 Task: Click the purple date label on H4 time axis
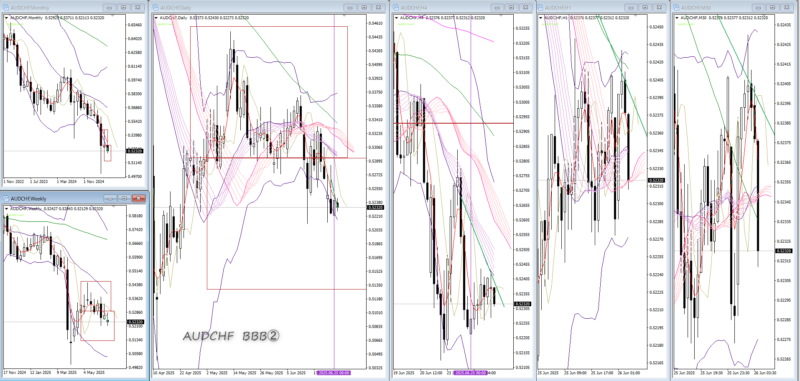470,373
